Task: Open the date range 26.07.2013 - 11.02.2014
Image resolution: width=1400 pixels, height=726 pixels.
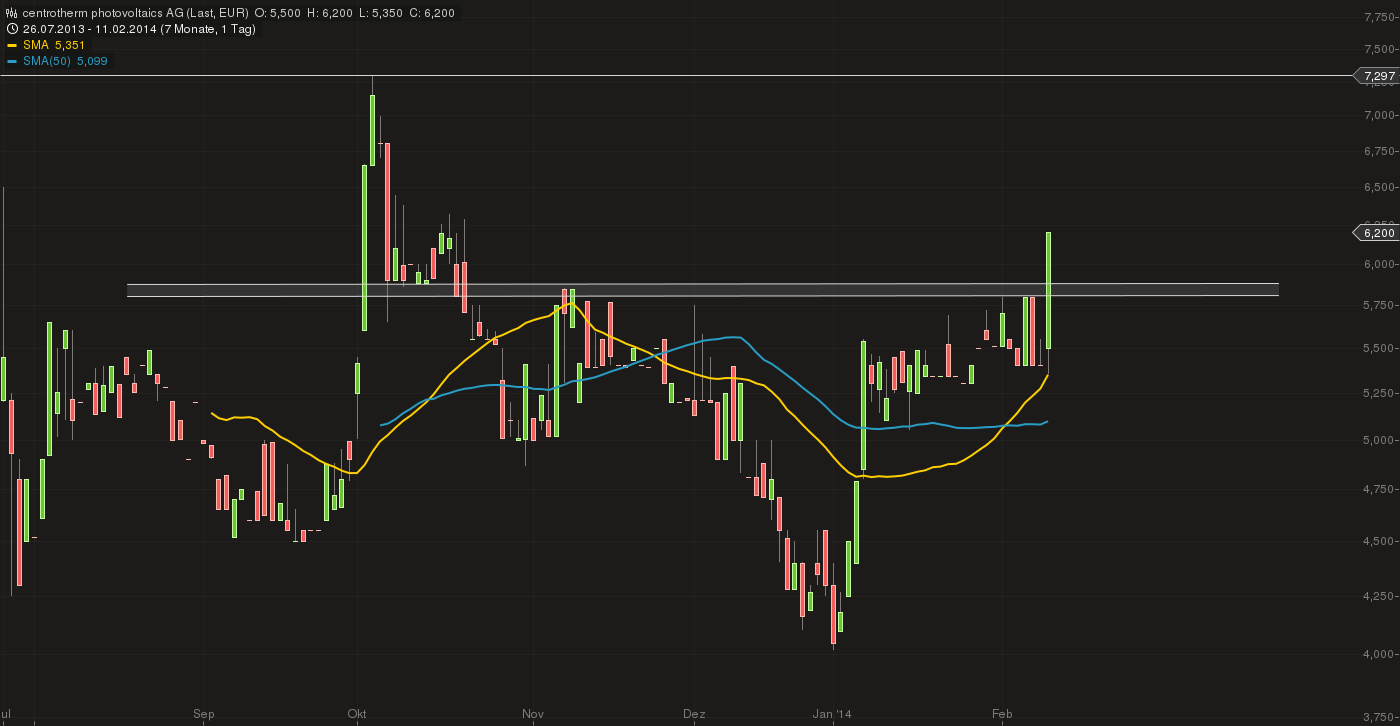Action: point(89,29)
